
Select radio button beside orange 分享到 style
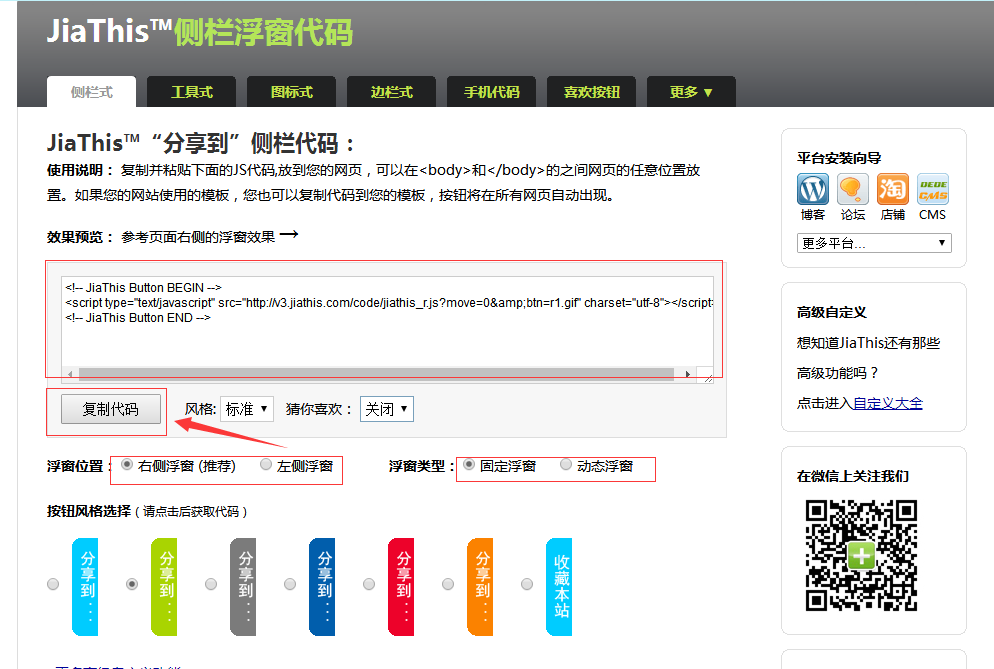(x=448, y=584)
